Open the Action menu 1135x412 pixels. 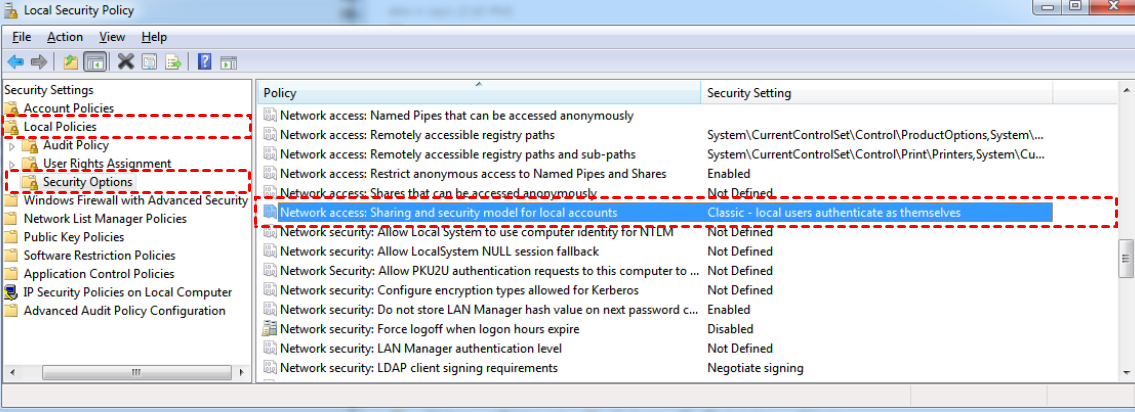[x=65, y=37]
